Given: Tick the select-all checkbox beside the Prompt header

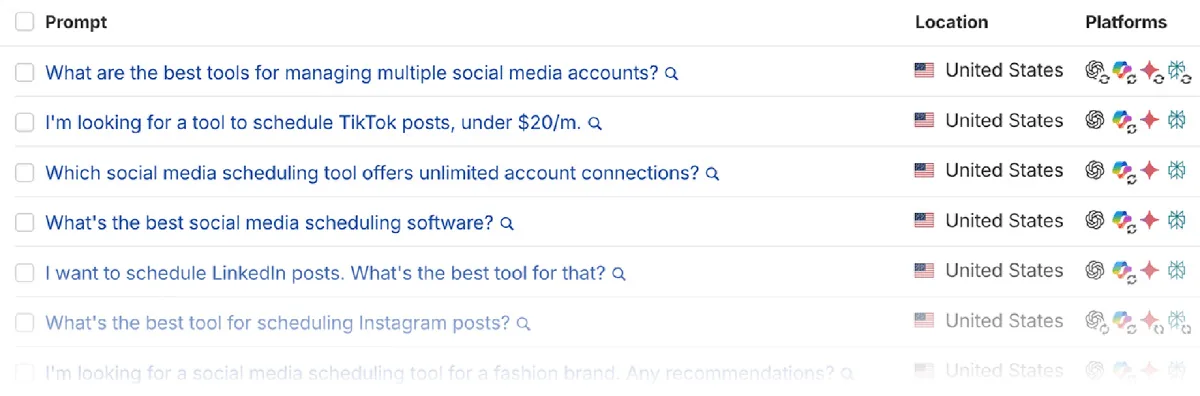Looking at the screenshot, I should tap(24, 22).
